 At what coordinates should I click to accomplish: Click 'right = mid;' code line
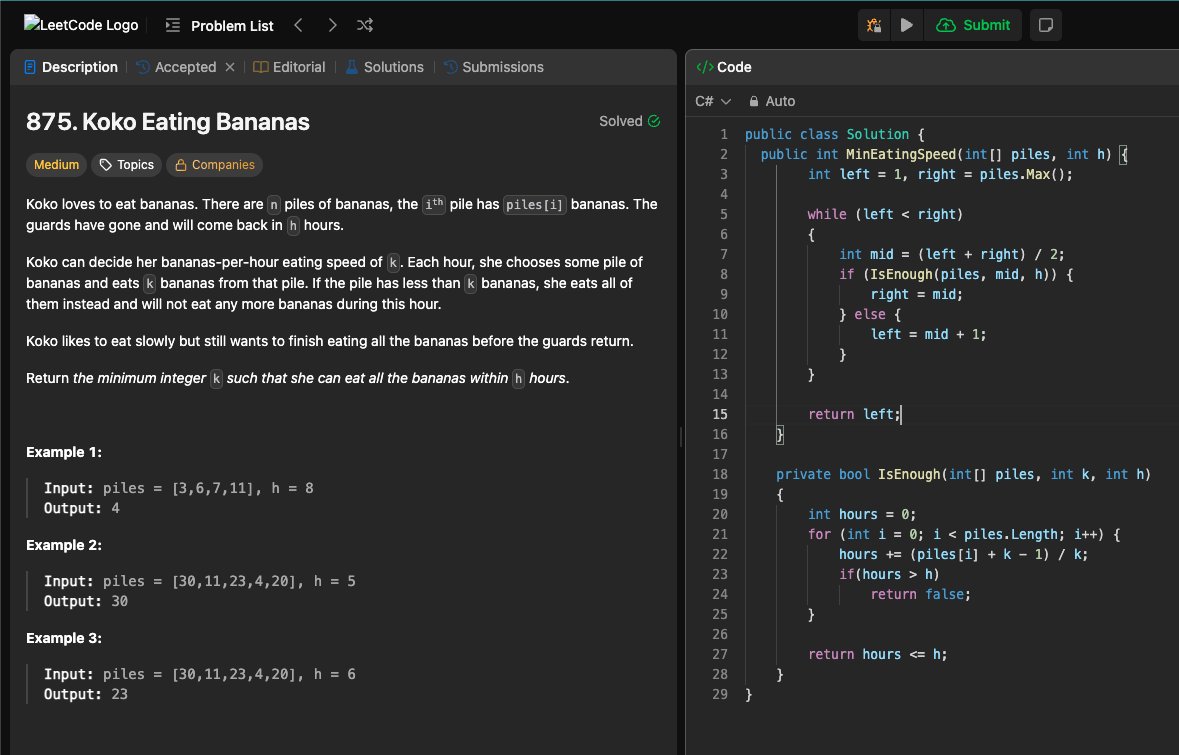pyautogui.click(x=917, y=294)
